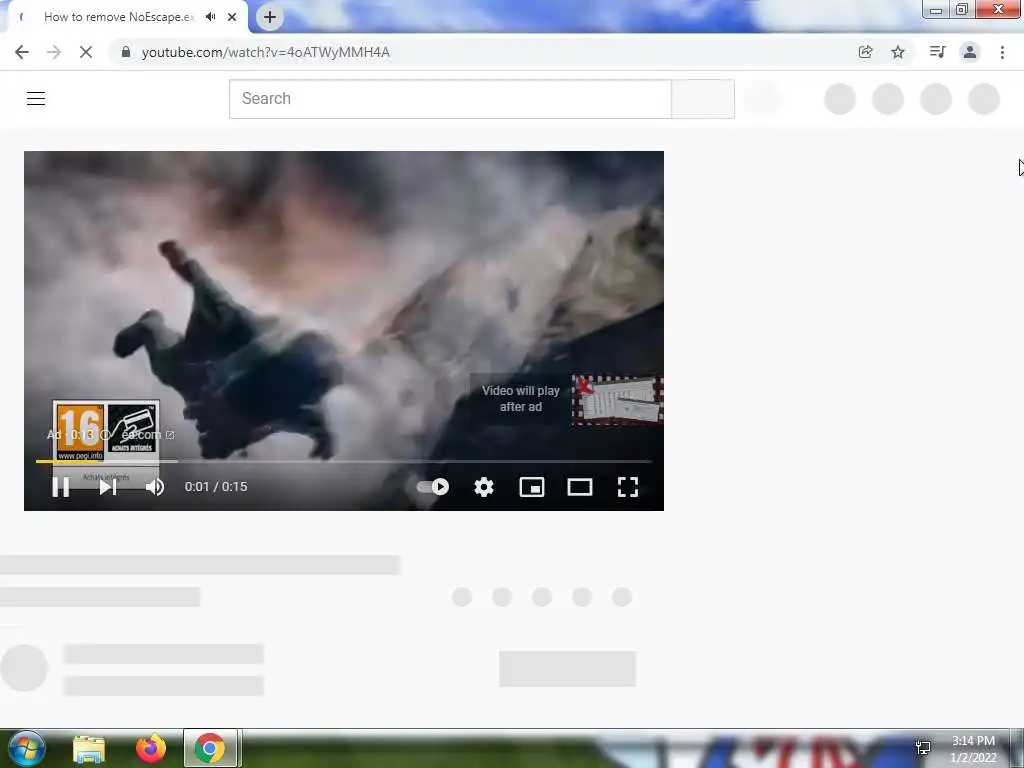
Task: Click the in-app purchases badge
Action: click(133, 429)
